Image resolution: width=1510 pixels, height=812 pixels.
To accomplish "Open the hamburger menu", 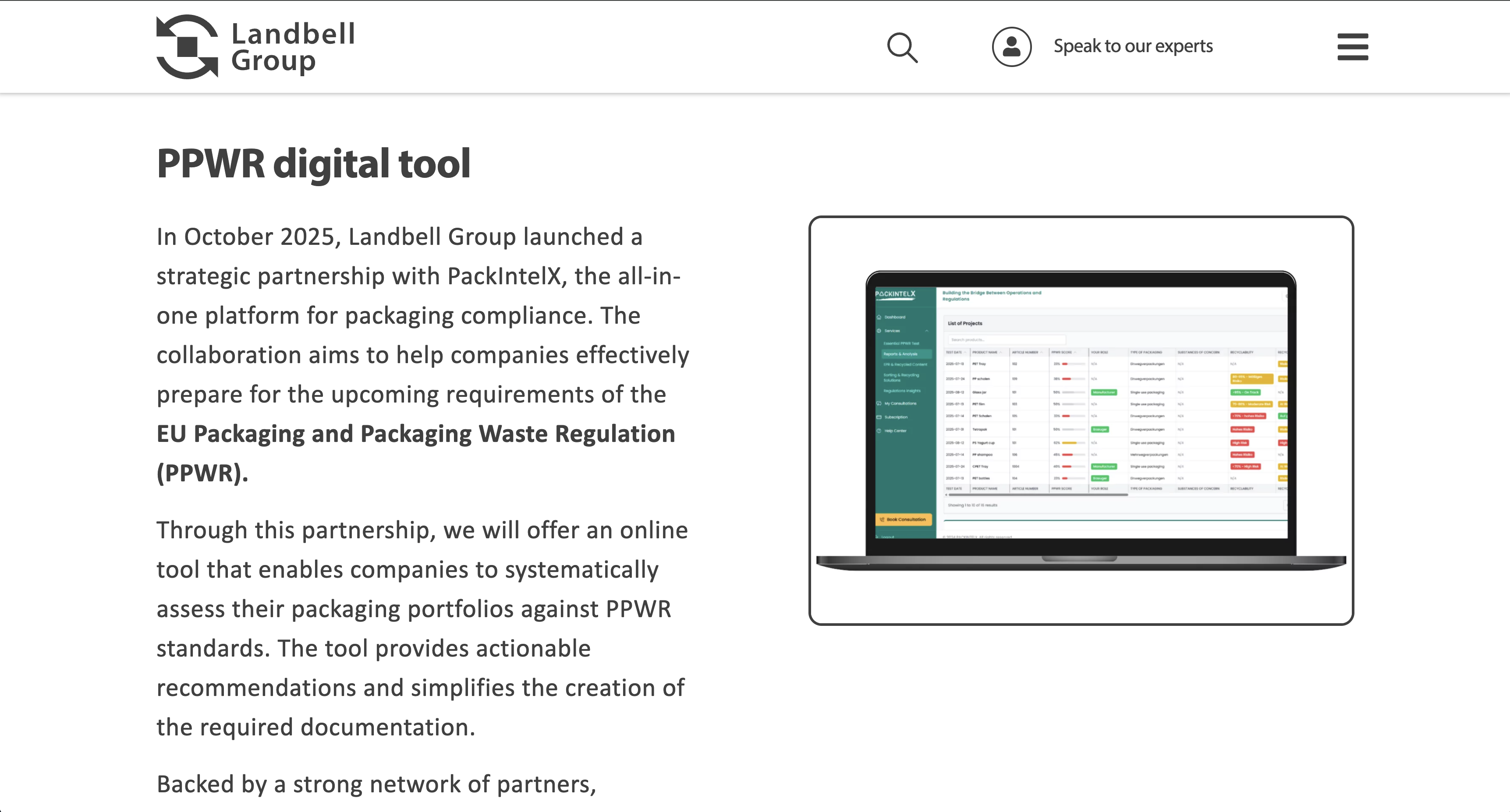I will coord(1352,47).
